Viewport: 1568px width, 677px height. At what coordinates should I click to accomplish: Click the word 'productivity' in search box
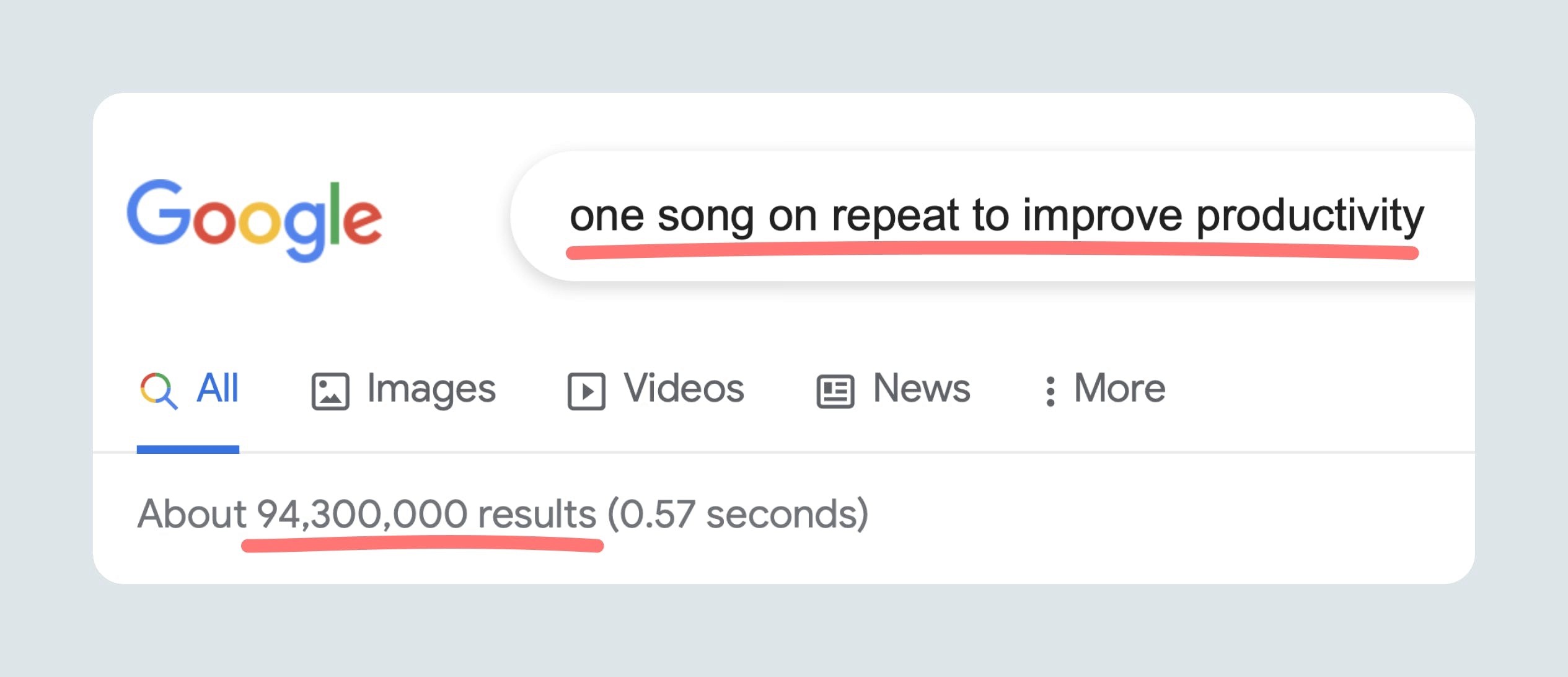(1310, 216)
